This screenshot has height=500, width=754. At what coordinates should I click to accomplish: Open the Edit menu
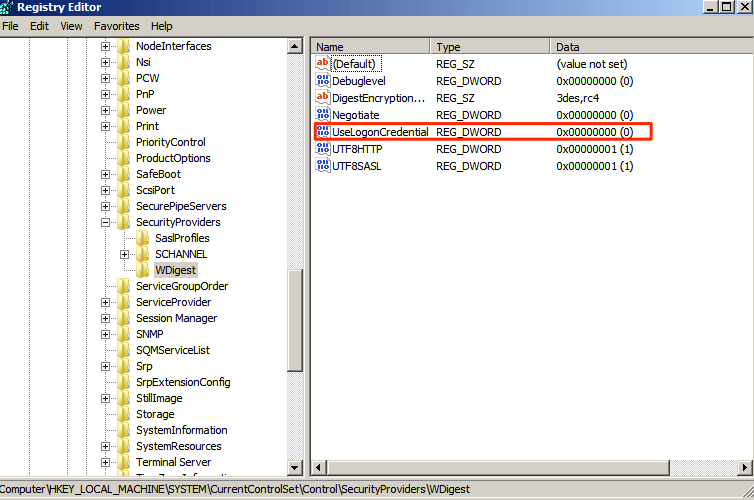(x=39, y=26)
